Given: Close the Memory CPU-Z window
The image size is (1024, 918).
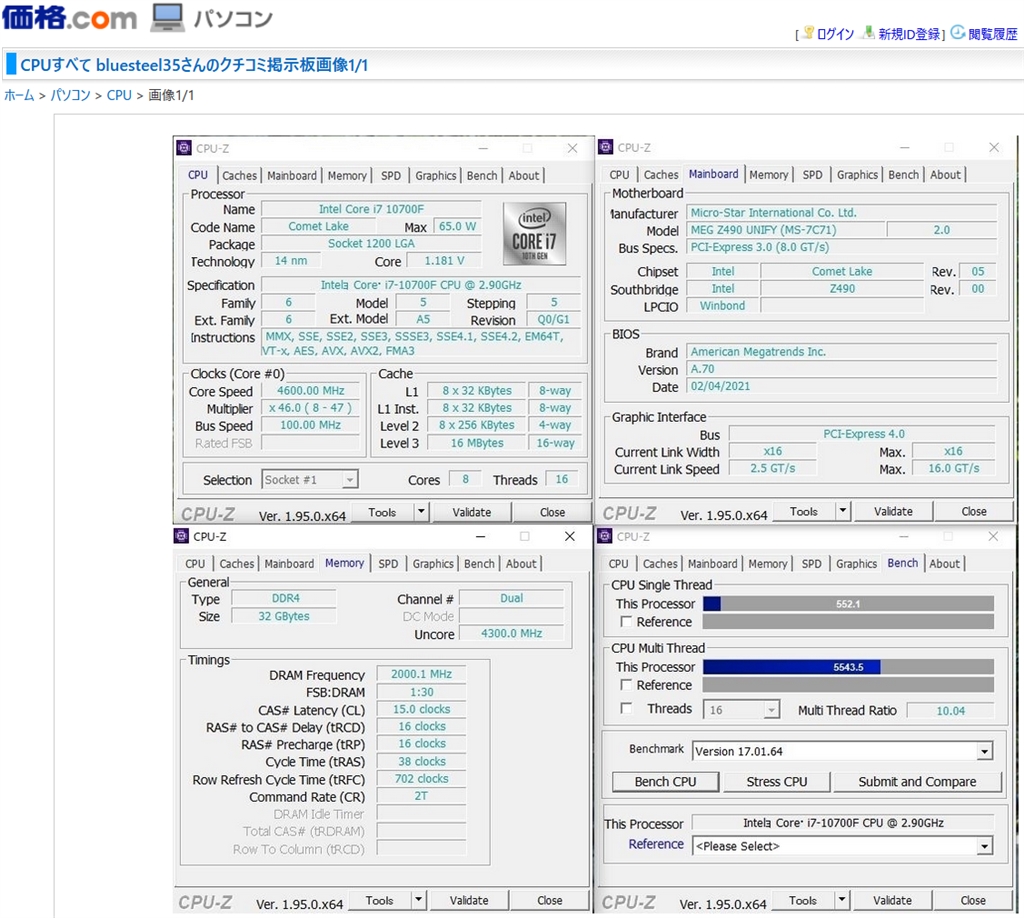Looking at the screenshot, I should tap(569, 537).
